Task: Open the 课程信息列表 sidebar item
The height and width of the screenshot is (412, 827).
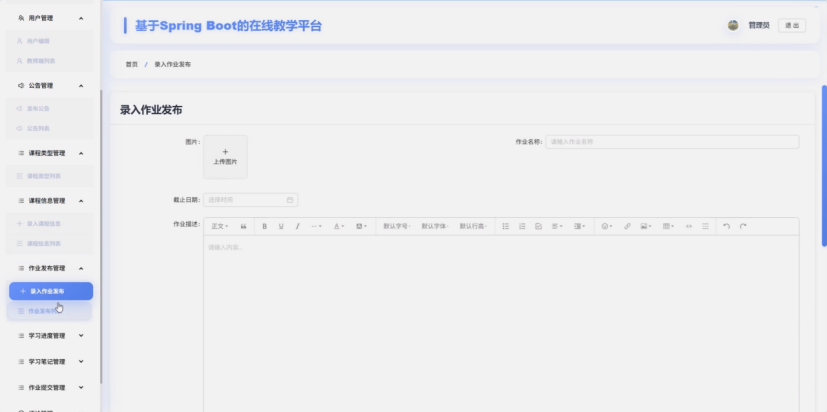Action: point(50,243)
